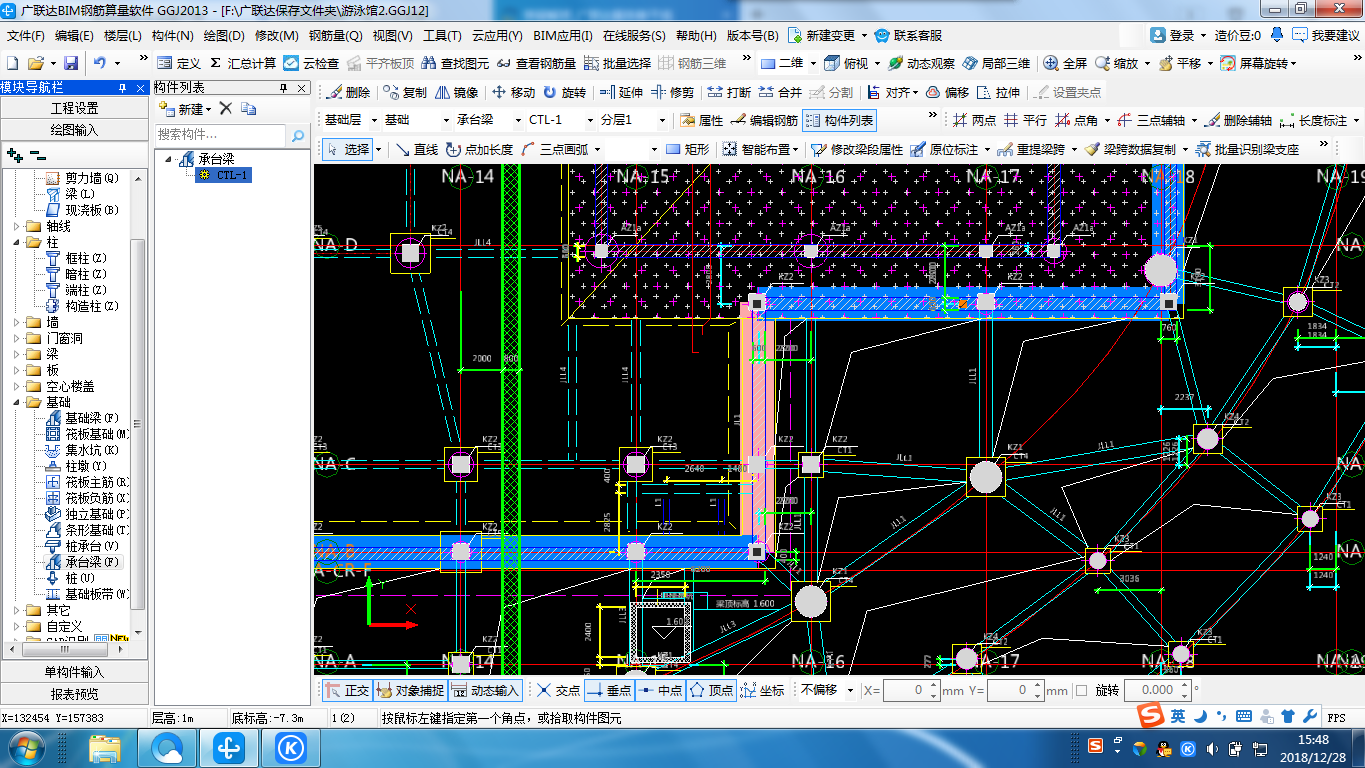Open the 云应用(Y) menu
1365x768 pixels.
[x=495, y=35]
